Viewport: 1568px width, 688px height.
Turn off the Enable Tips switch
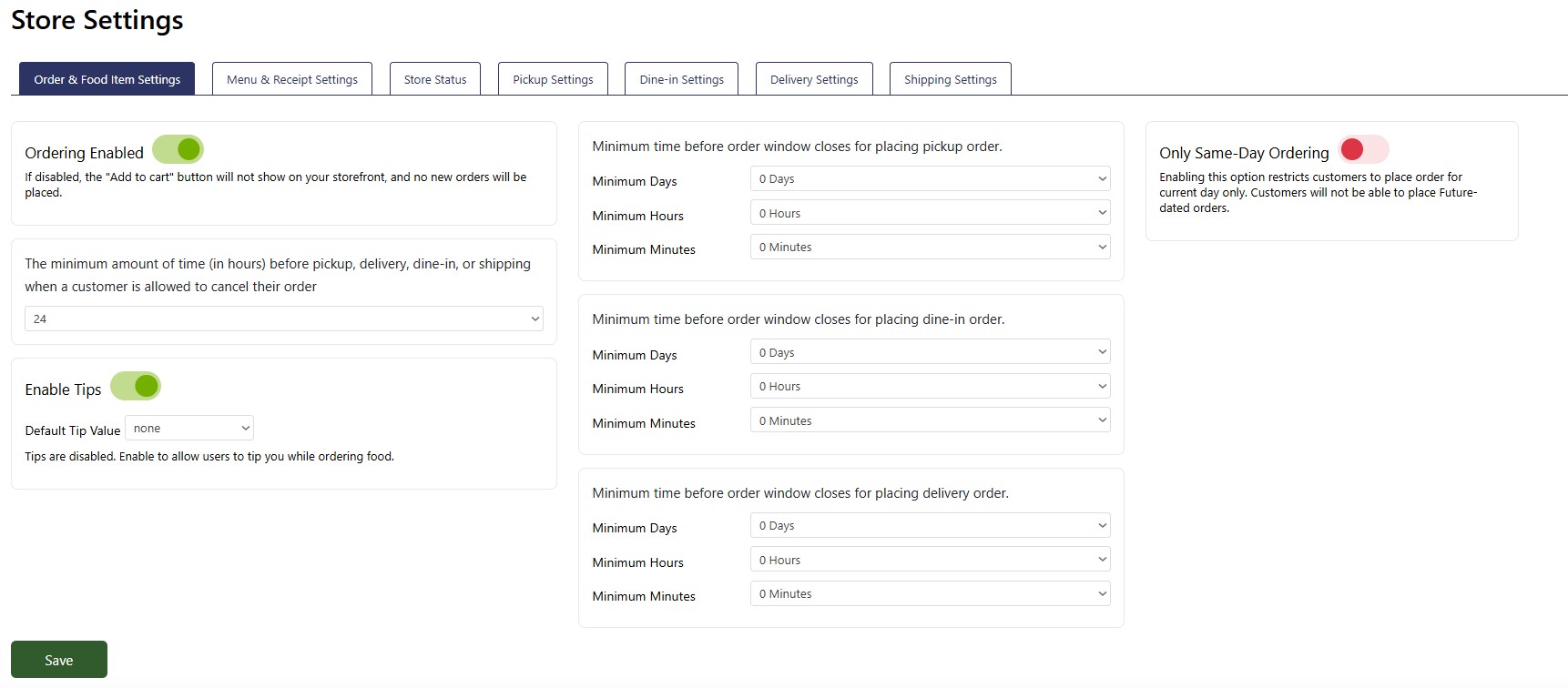(x=136, y=387)
